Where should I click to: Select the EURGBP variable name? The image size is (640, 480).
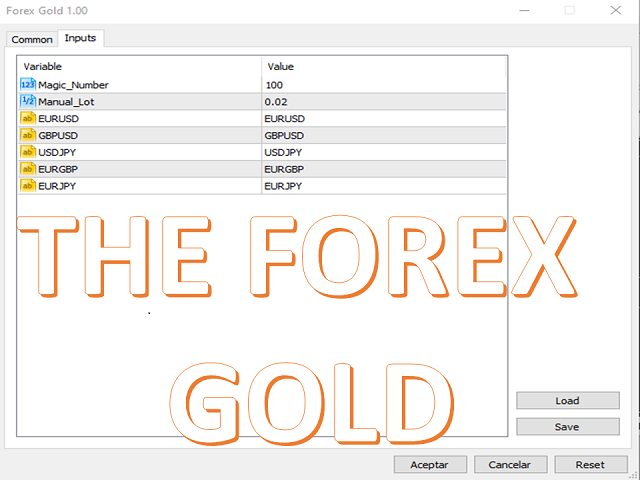click(58, 169)
